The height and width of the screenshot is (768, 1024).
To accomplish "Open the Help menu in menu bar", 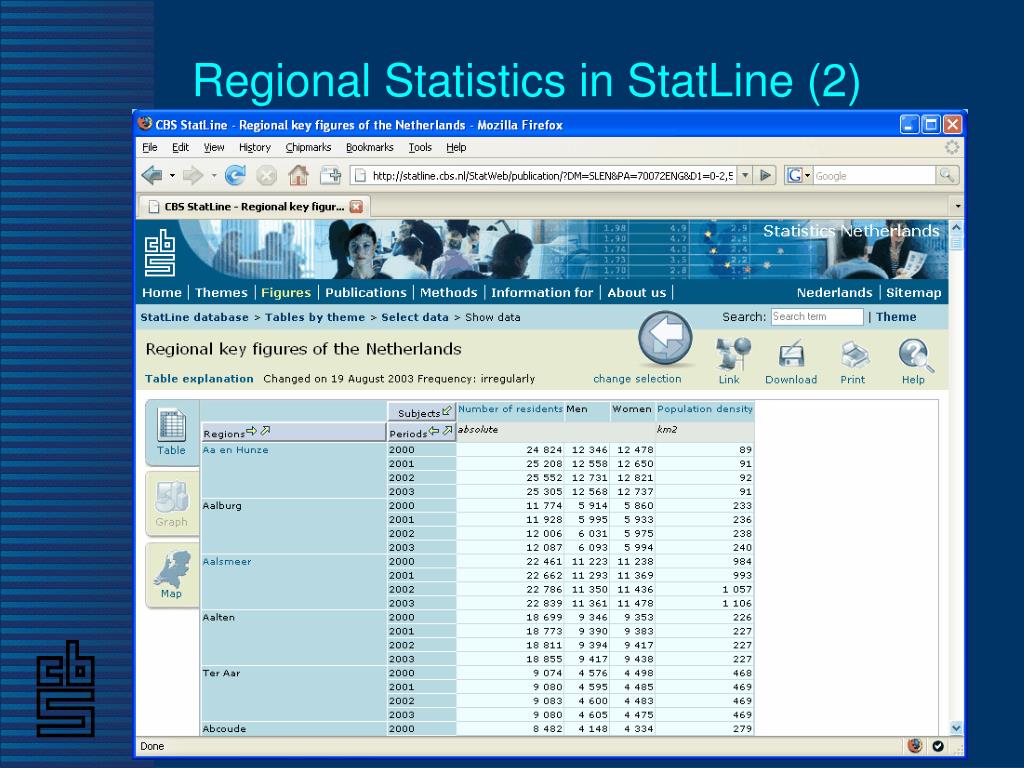I will 456,148.
